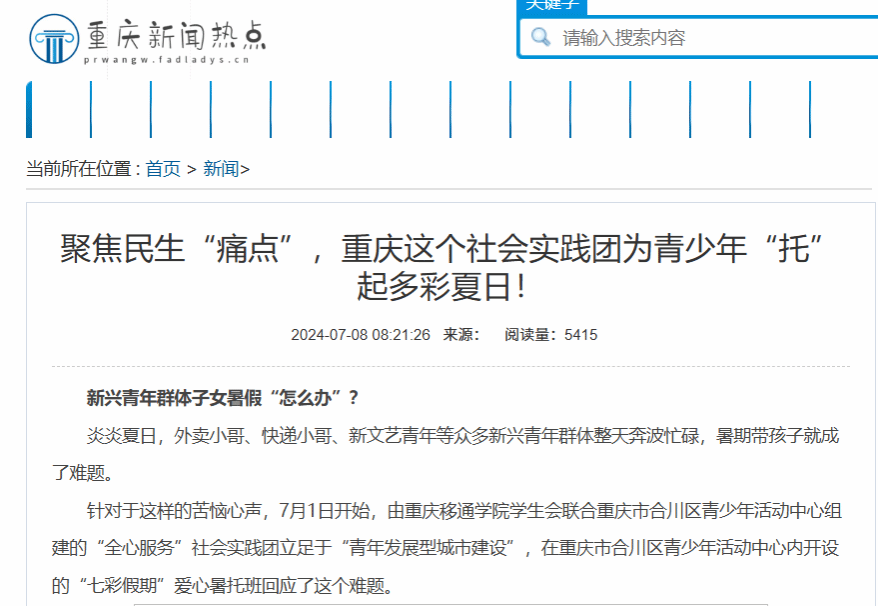Click the 来源 source label
This screenshot has width=878, height=606.
click(461, 334)
